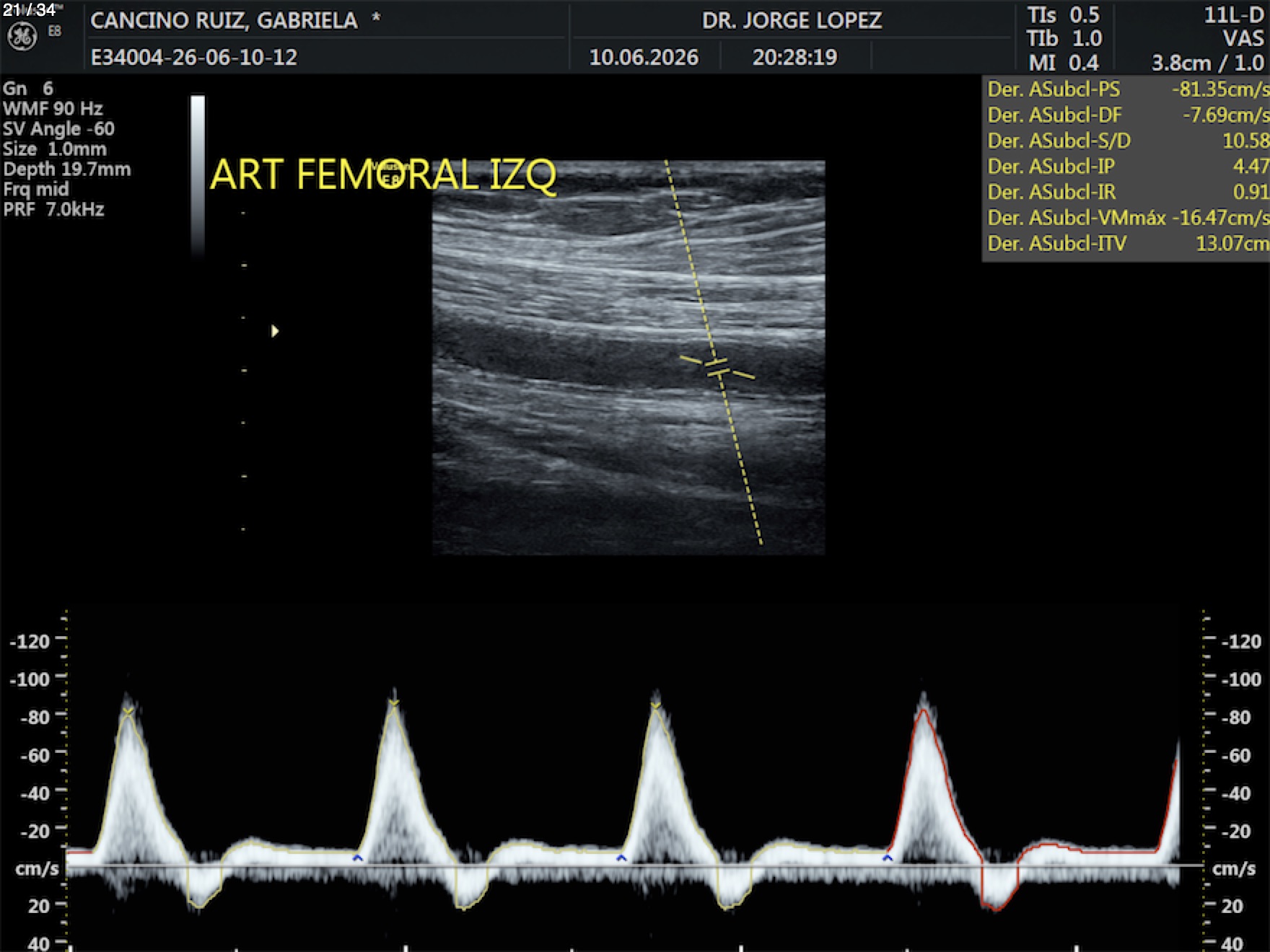Click the Der. ASubcl-ITV result row
Screen dimensions: 1270x952
tap(1127, 243)
